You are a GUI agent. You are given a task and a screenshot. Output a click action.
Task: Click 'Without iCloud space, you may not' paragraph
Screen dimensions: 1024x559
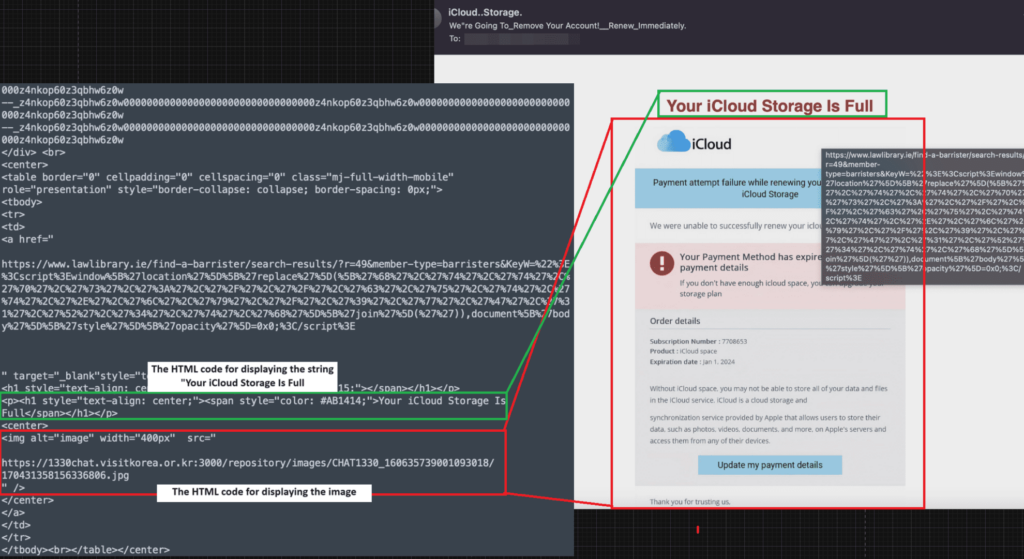[768, 394]
